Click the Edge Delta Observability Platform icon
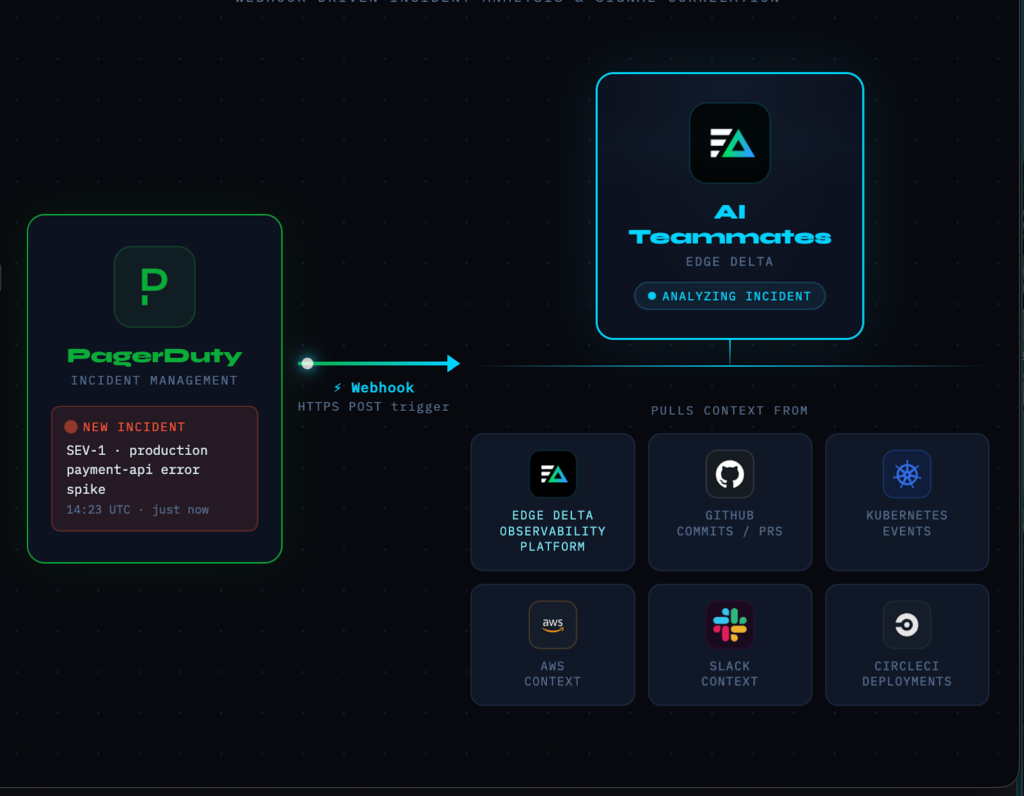 click(552, 474)
